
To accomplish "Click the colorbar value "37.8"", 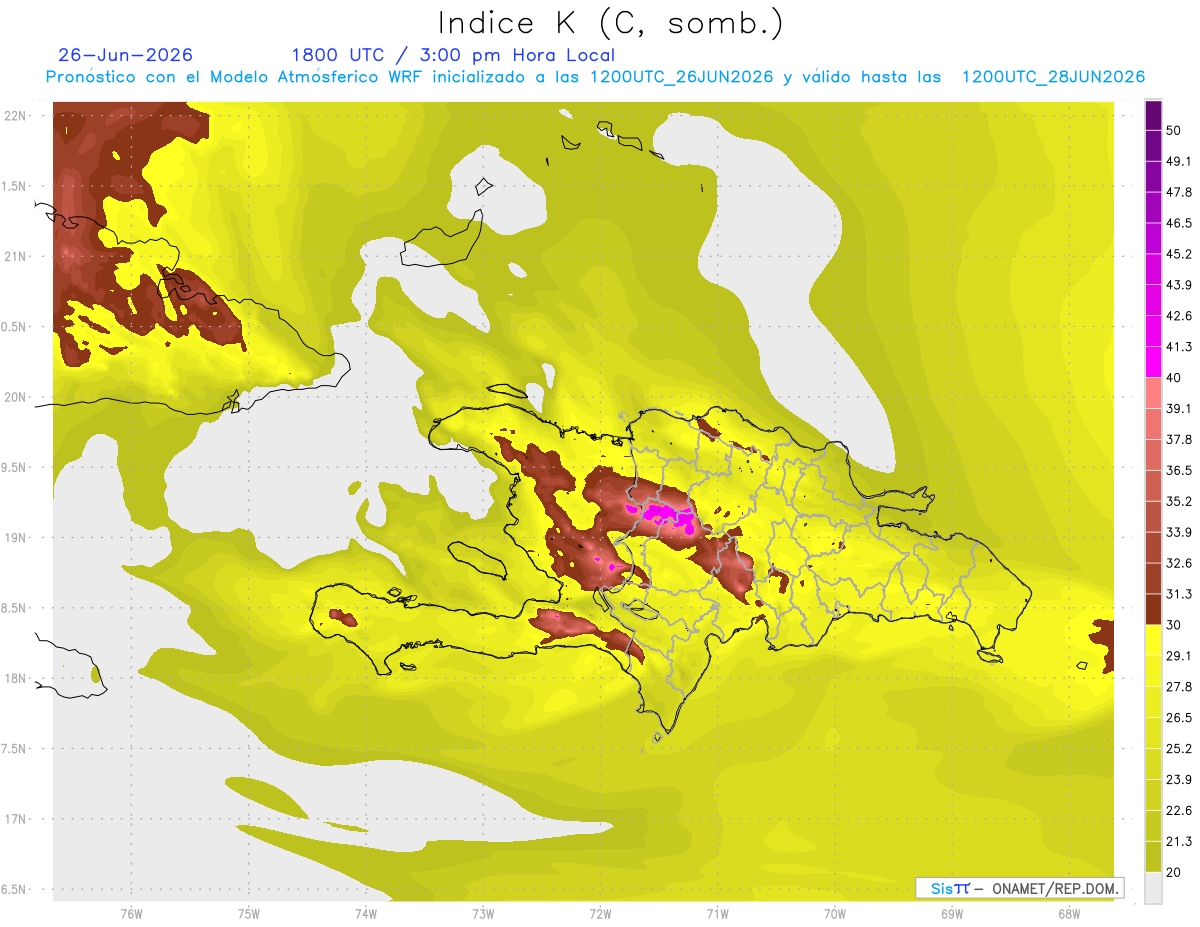I will tap(1179, 440).
